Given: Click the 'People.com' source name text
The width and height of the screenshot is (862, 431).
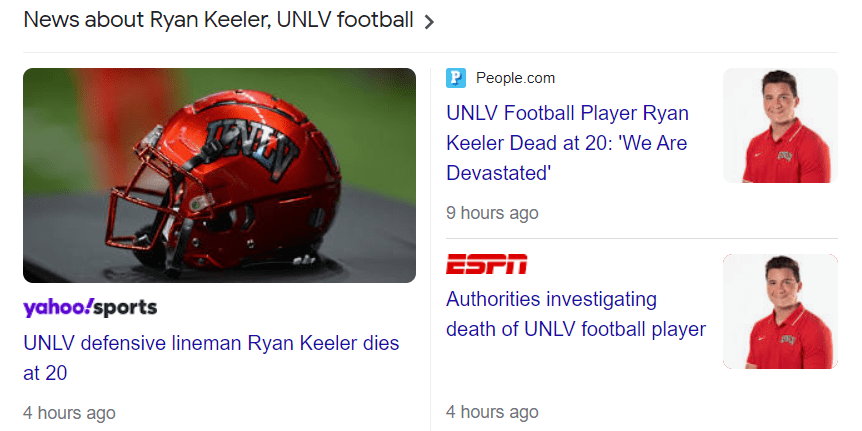Looking at the screenshot, I should (515, 78).
